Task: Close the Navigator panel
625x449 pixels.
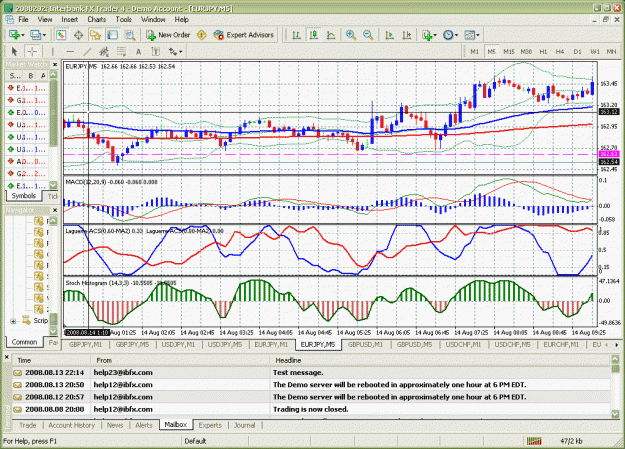Action: (x=55, y=210)
